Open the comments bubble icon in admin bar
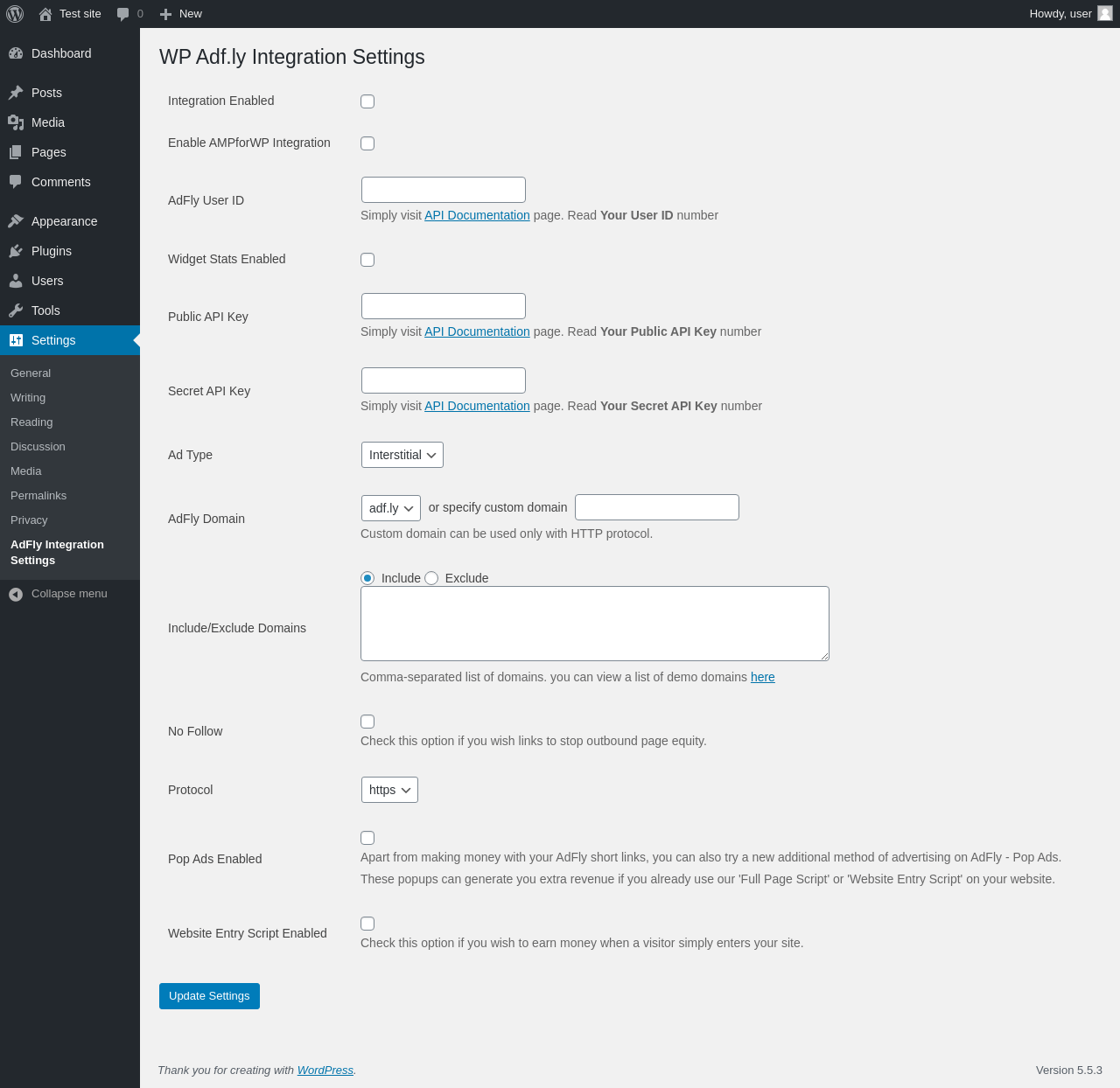 pos(123,14)
